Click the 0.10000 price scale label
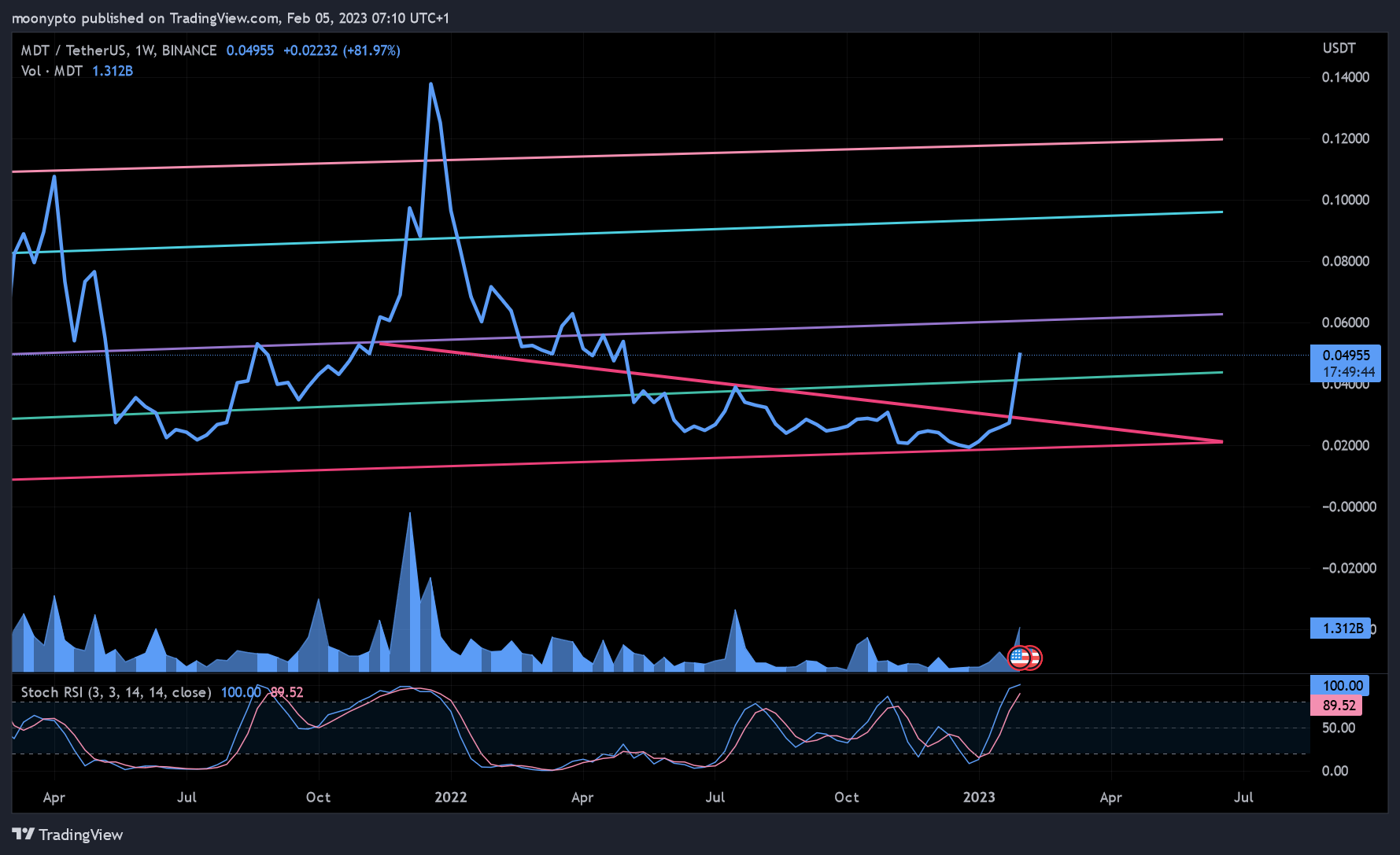Screen dimensions: 1400x855 [1346, 200]
